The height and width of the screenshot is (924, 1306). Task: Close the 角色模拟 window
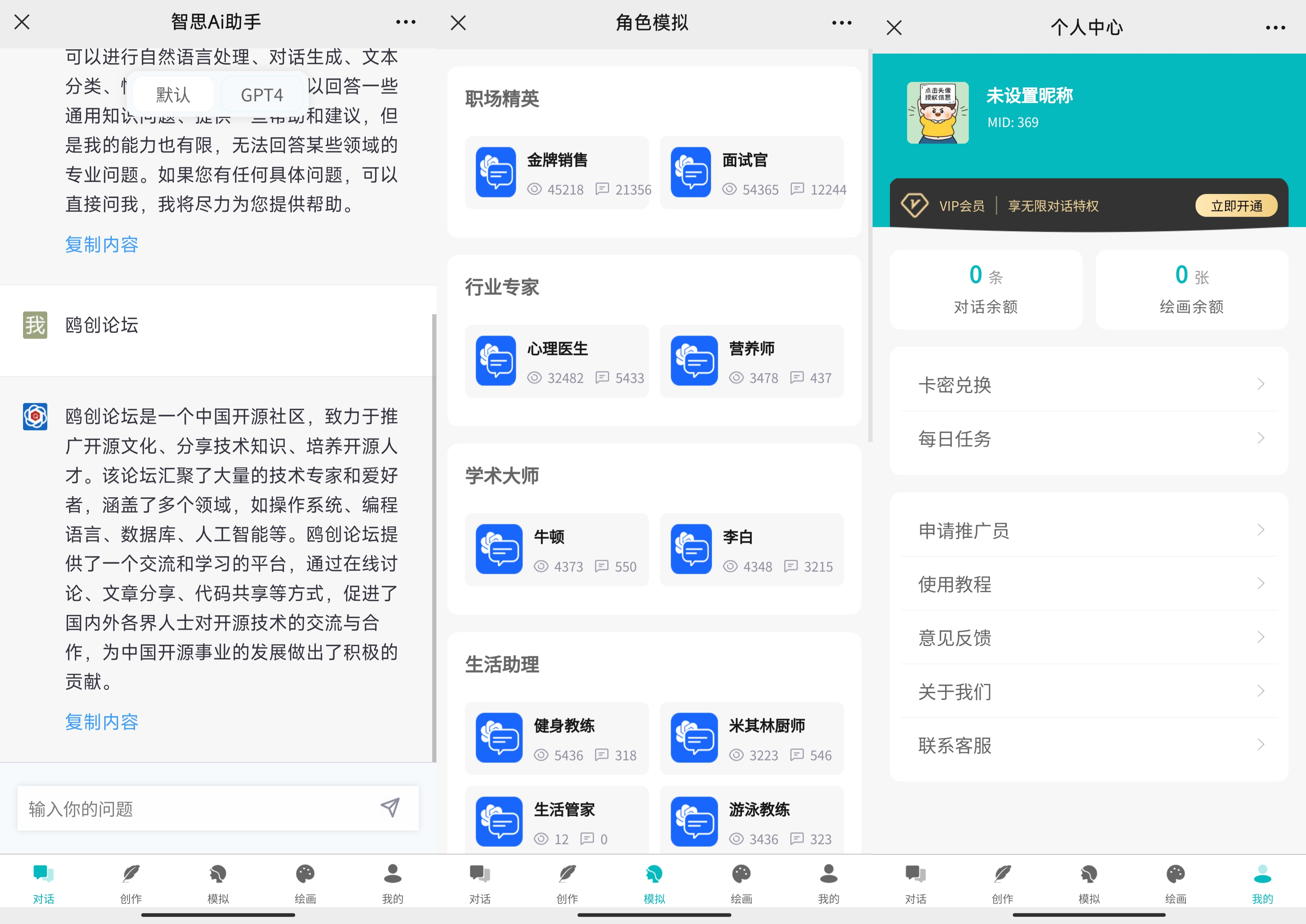tap(458, 23)
